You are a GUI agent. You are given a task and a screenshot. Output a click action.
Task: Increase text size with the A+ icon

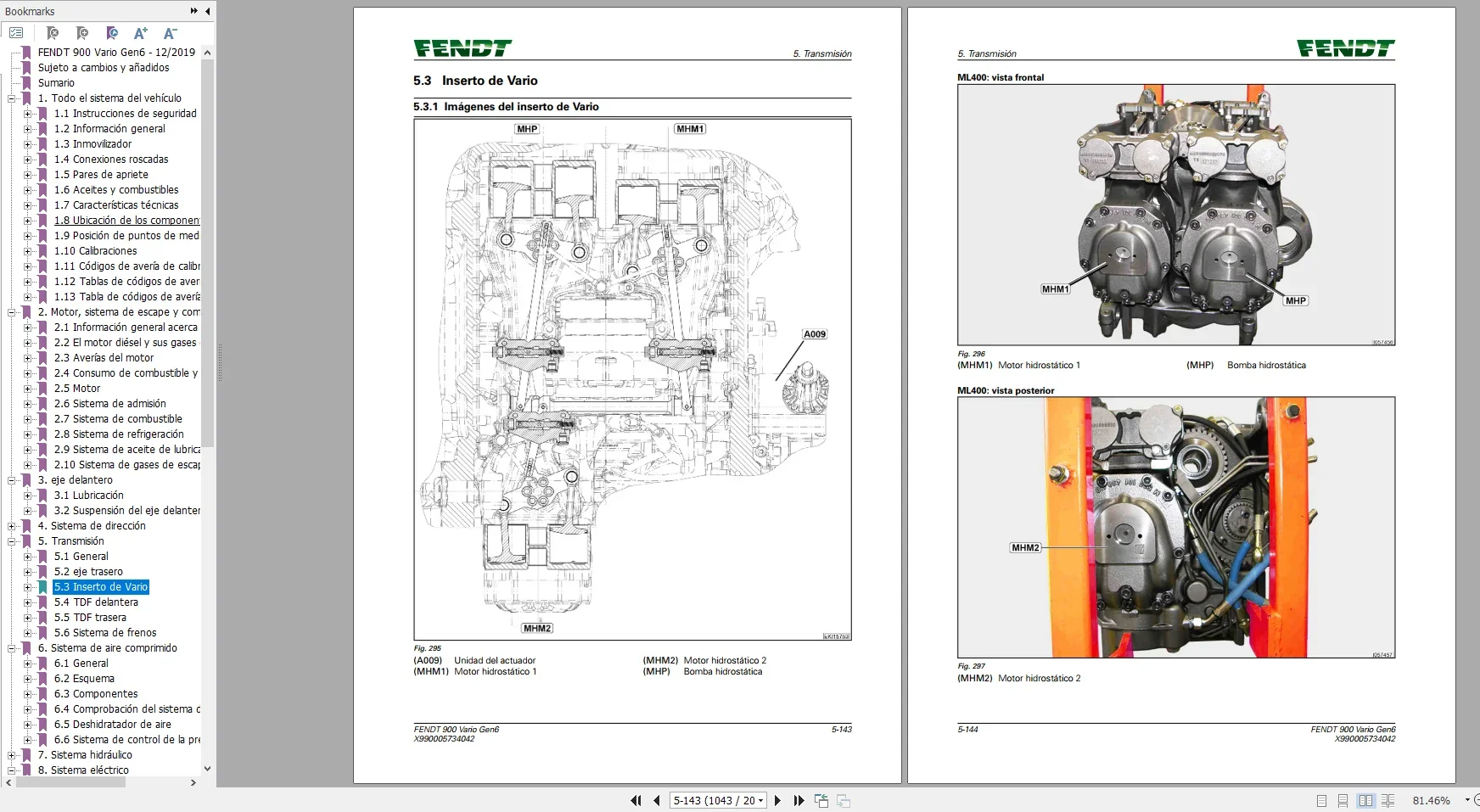(x=141, y=33)
